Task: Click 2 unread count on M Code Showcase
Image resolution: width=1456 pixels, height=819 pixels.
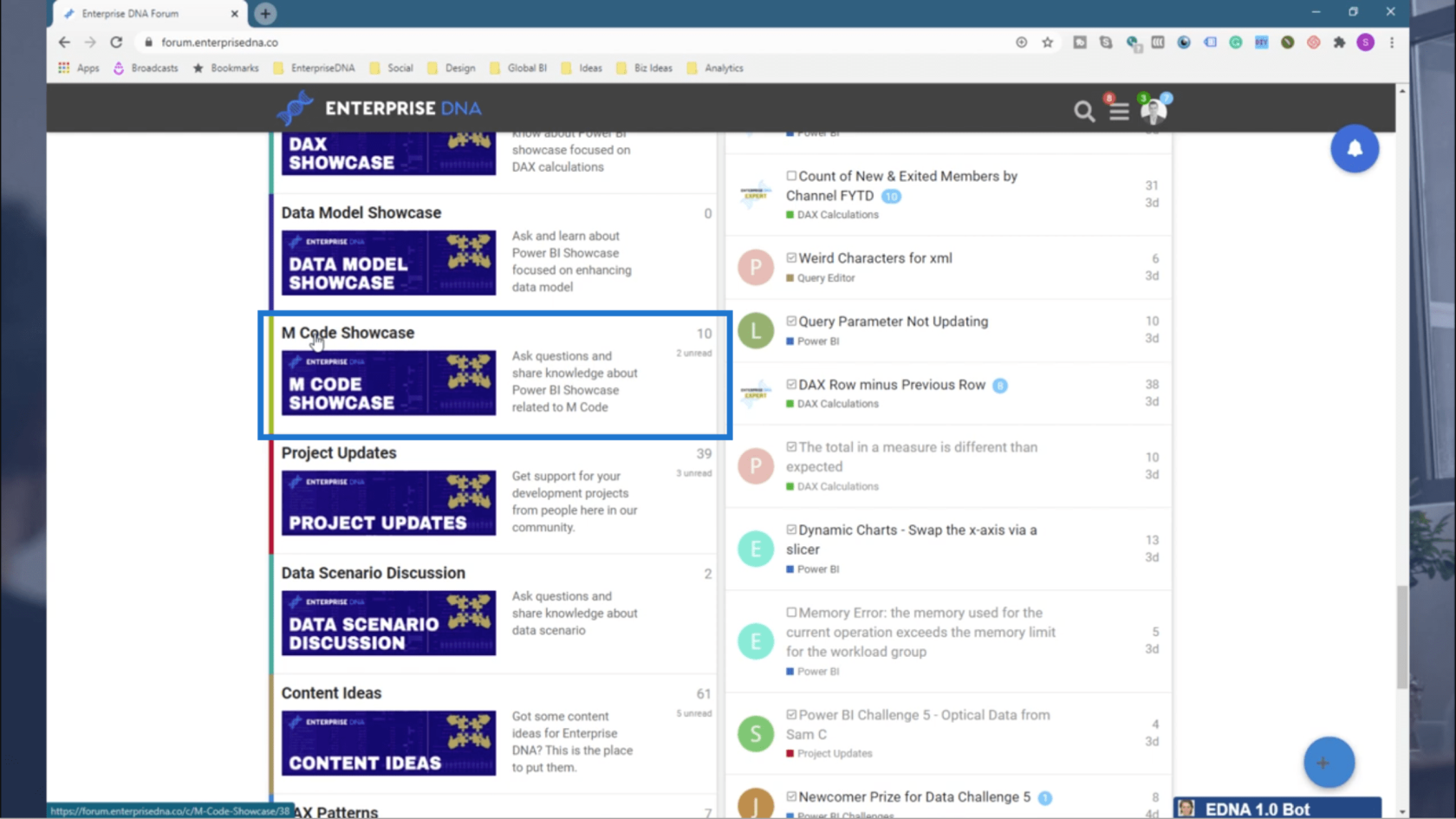Action: 694,353
